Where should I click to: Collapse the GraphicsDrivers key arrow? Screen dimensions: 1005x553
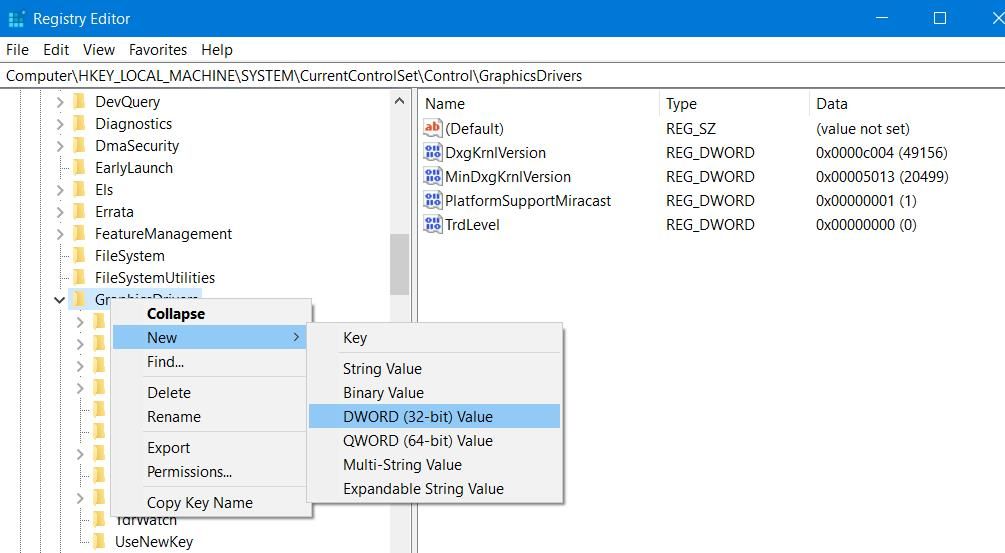[x=60, y=300]
